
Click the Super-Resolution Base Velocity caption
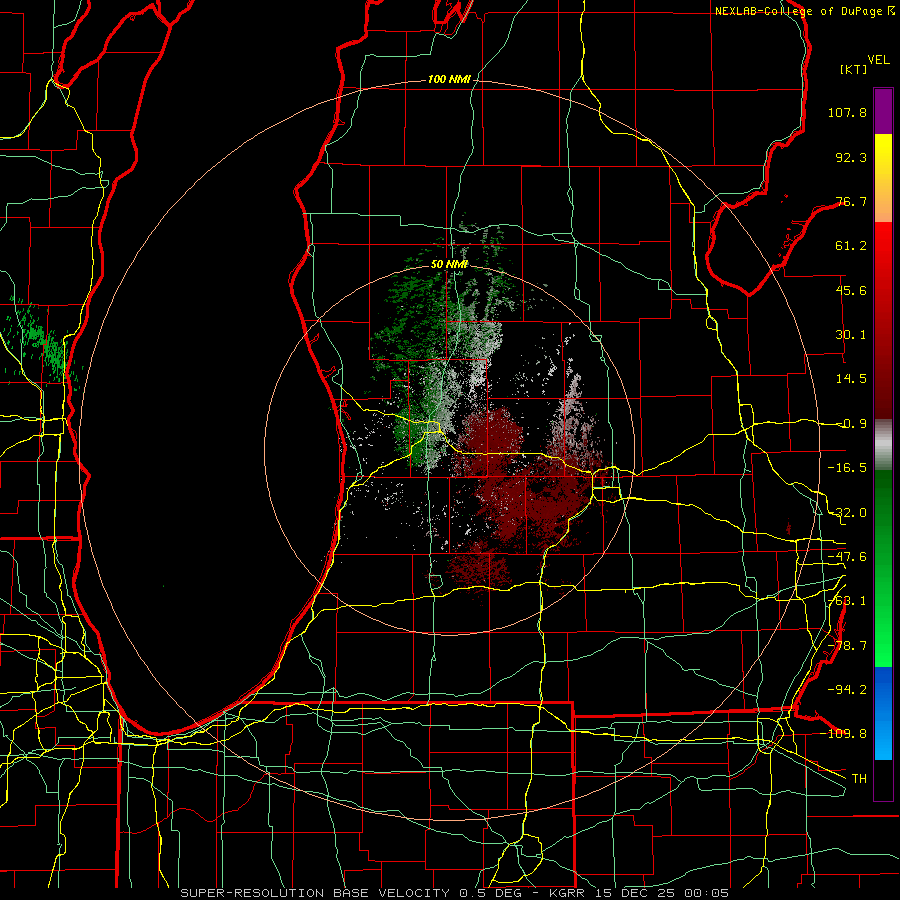coord(455,893)
